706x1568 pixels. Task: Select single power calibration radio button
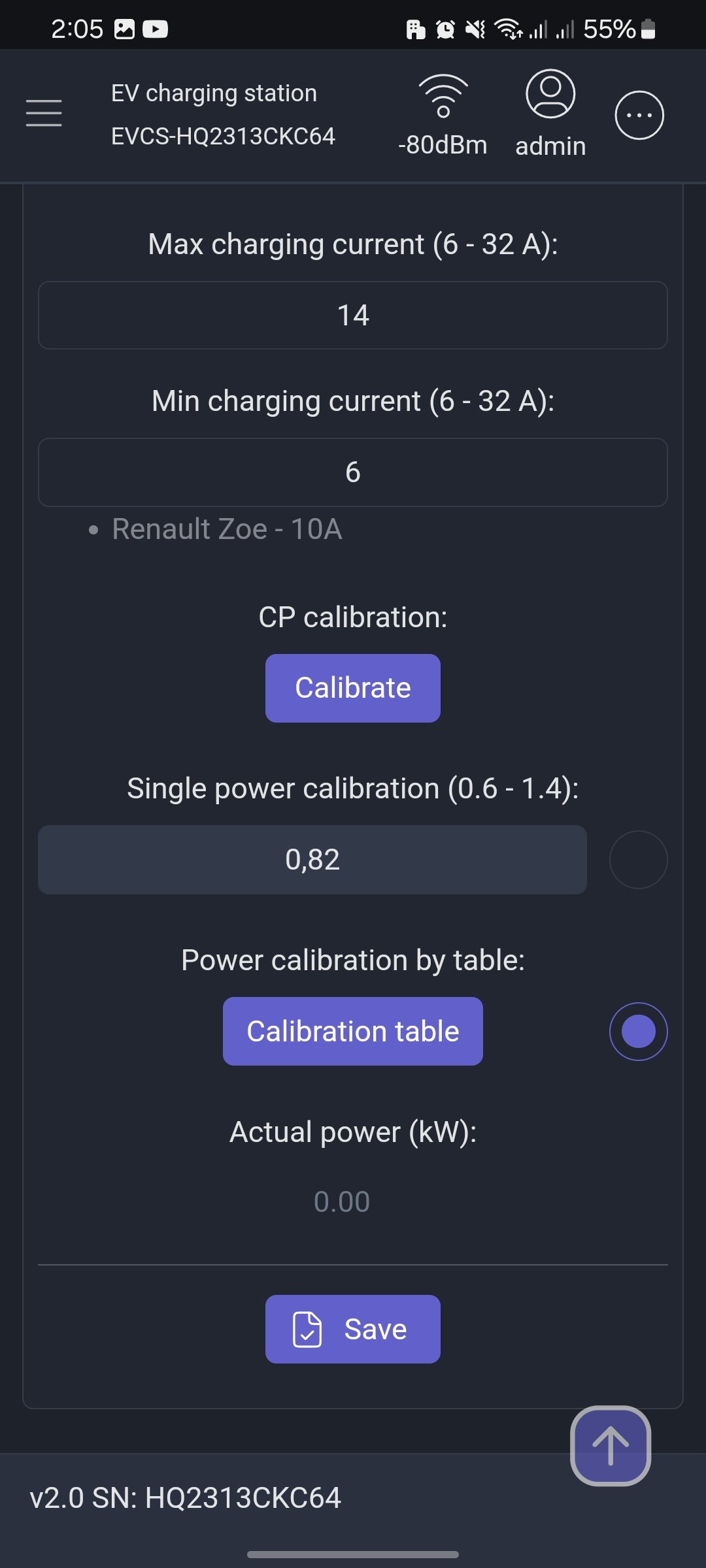coord(638,860)
